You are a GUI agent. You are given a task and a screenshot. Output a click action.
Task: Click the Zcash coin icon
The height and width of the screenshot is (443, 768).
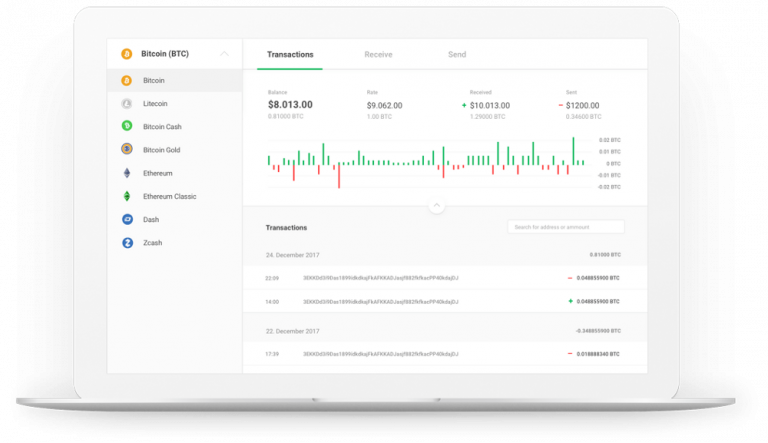pos(127,242)
